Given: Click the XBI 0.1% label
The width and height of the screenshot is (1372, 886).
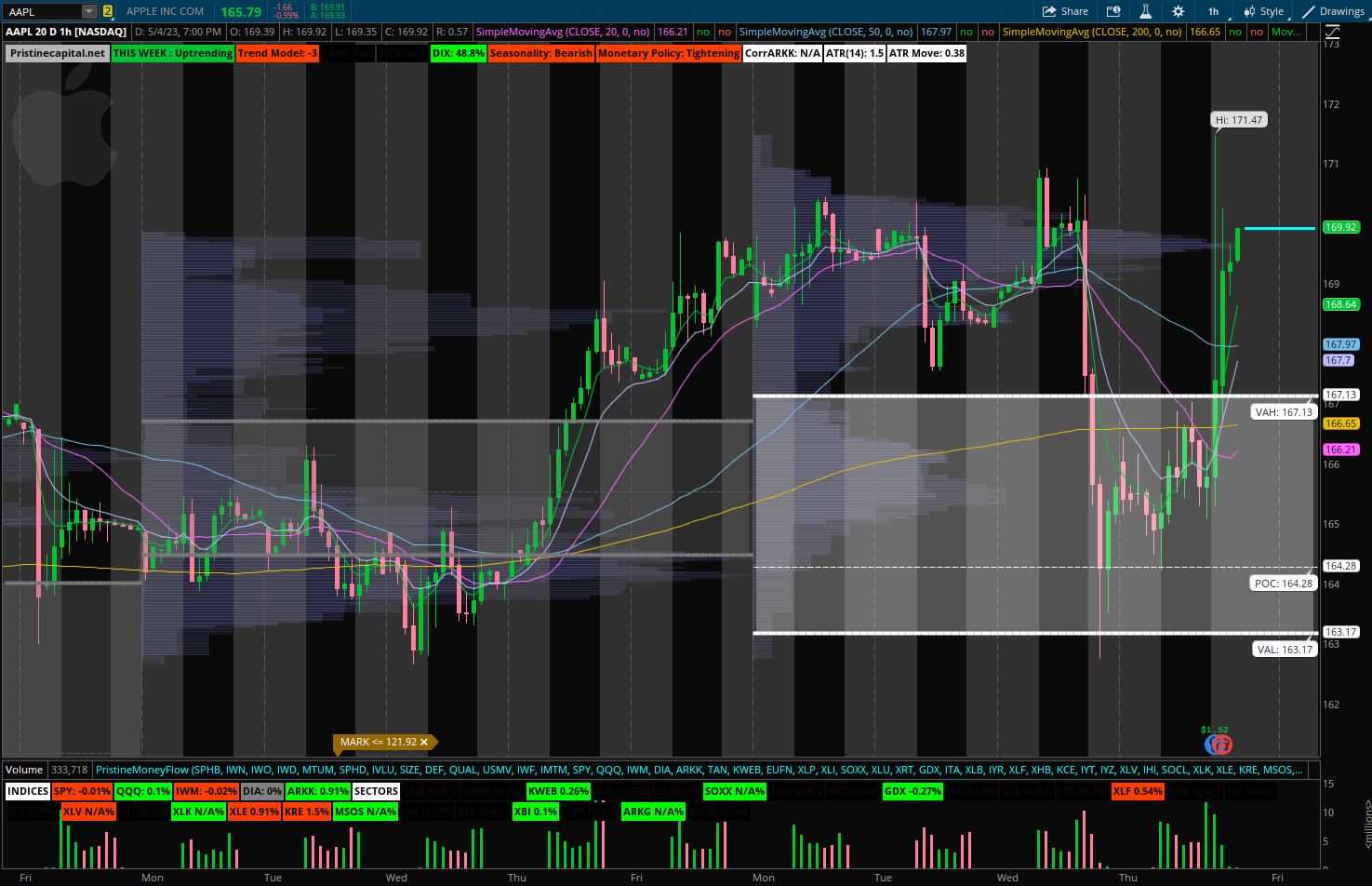Looking at the screenshot, I should [536, 812].
